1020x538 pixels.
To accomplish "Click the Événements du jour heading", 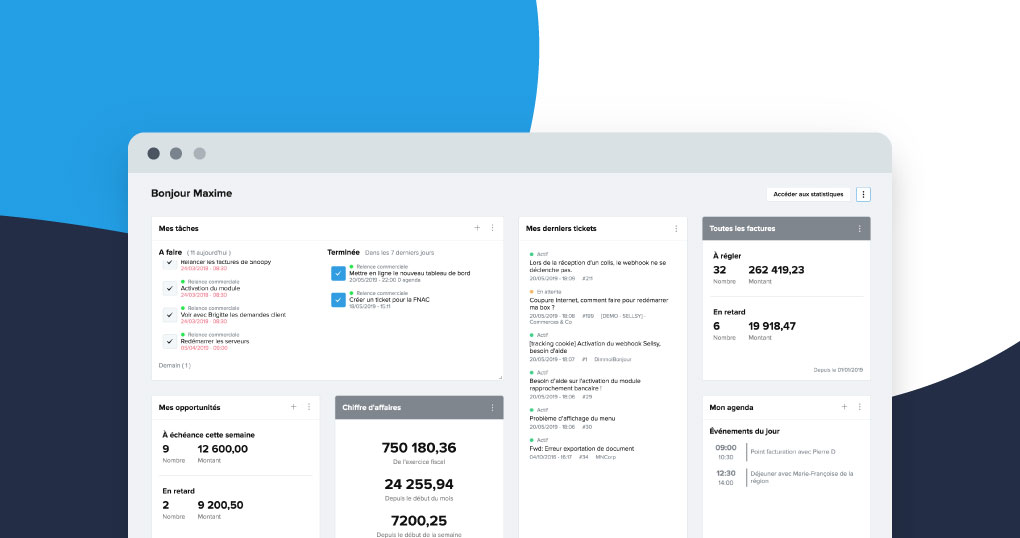I will coord(744,431).
